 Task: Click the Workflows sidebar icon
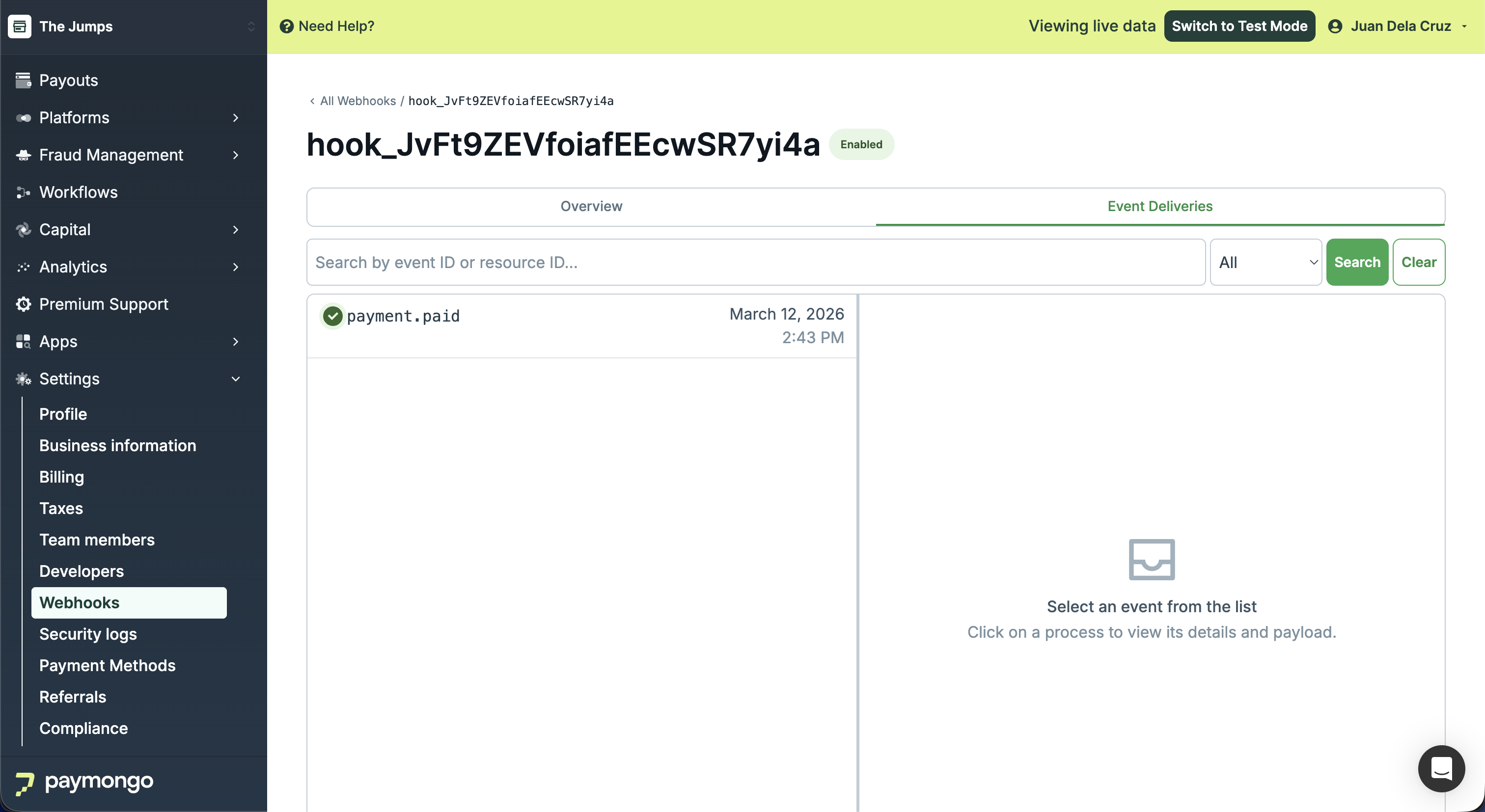pos(23,192)
